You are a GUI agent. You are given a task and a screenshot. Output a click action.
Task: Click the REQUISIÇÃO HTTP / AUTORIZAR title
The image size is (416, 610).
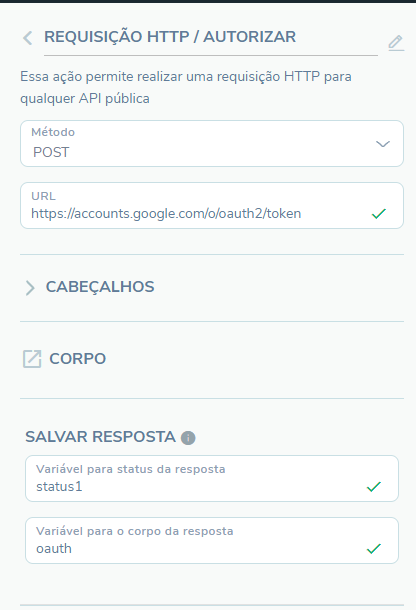(170, 37)
